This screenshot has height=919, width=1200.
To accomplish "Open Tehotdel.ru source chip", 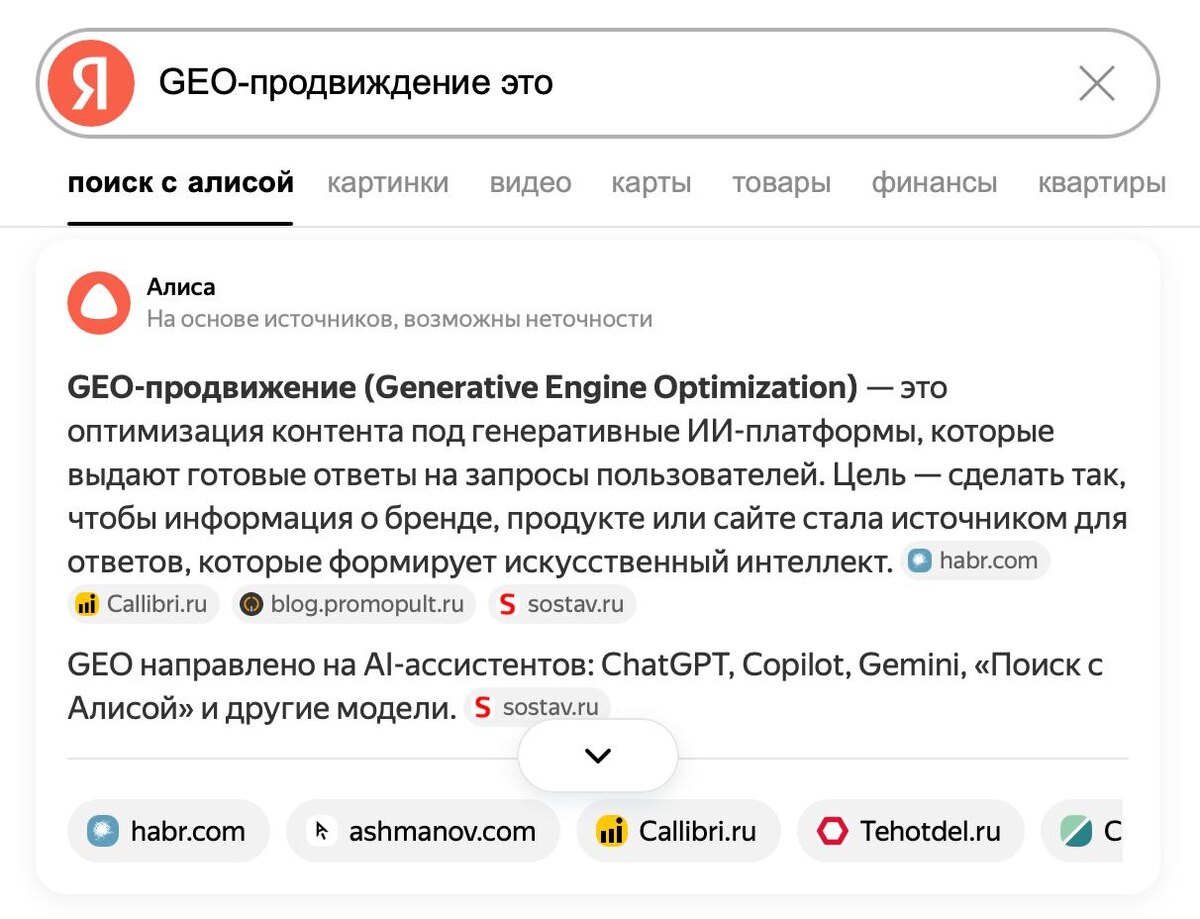I will [x=909, y=831].
